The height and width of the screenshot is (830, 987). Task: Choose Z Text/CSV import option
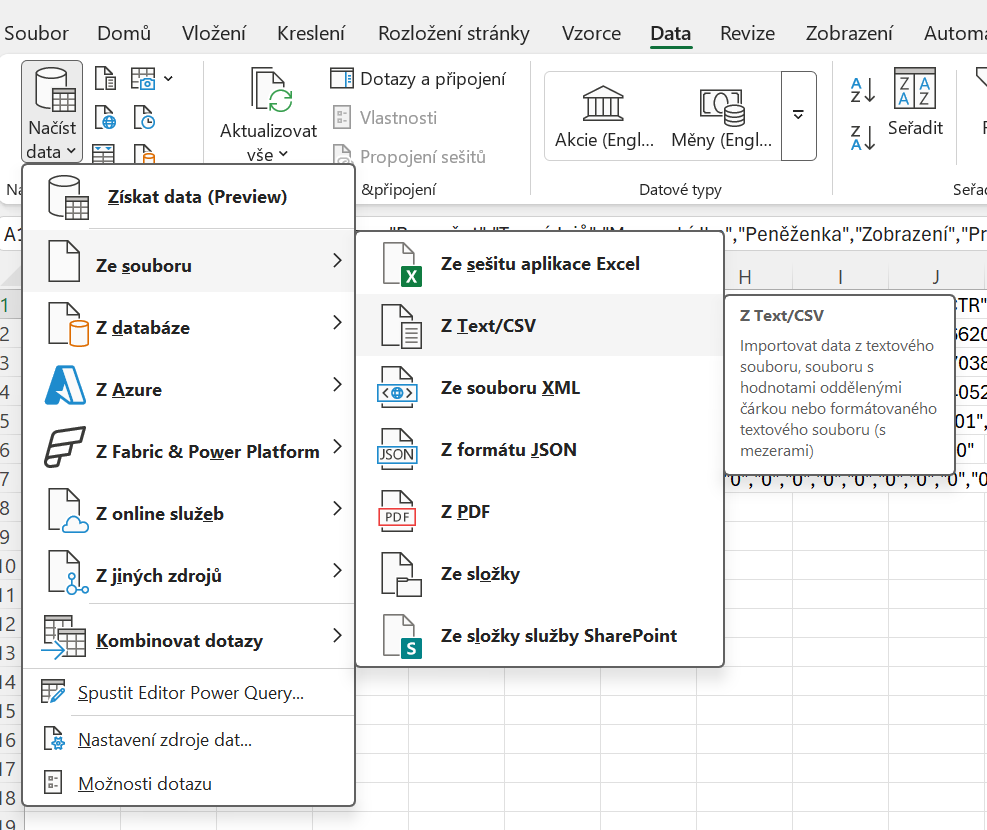[540, 325]
